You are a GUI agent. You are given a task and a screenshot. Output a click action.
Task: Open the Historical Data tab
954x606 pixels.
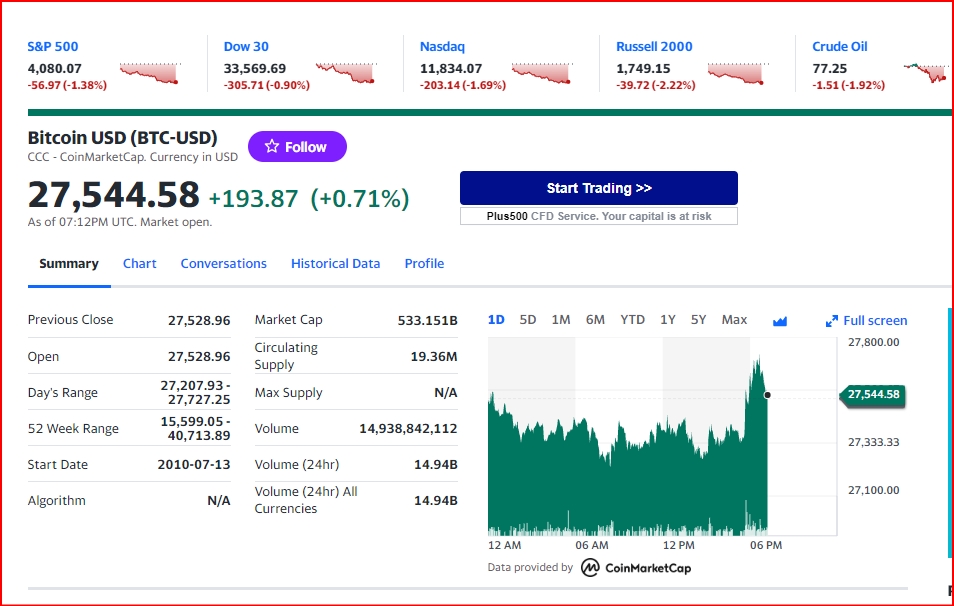click(335, 264)
